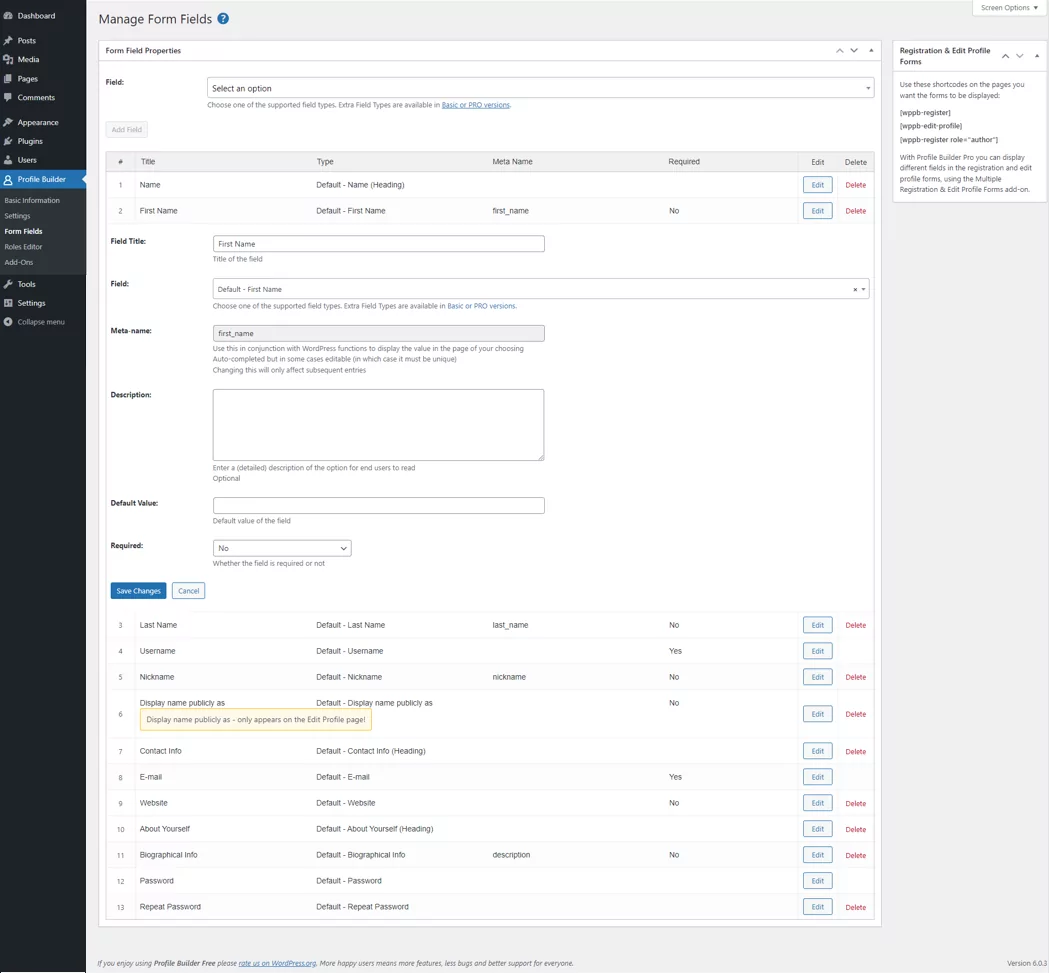Click the Appearance brush icon
The height and width of the screenshot is (973, 1049).
(8, 122)
